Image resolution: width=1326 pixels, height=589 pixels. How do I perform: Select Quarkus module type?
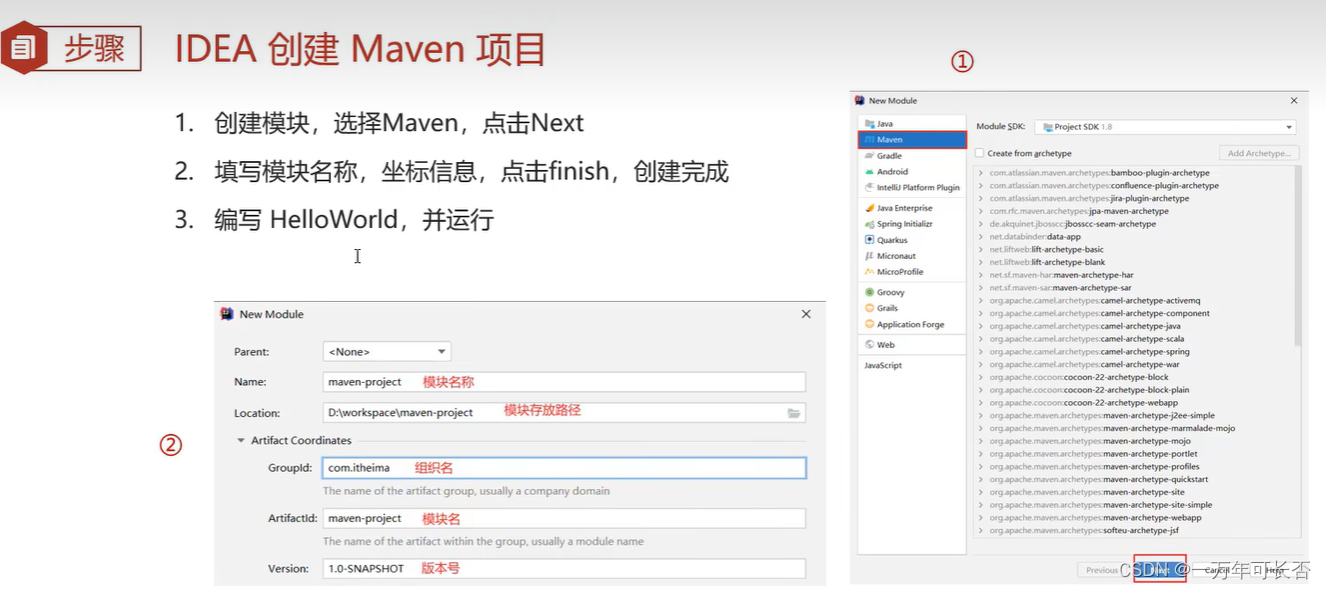pos(911,240)
